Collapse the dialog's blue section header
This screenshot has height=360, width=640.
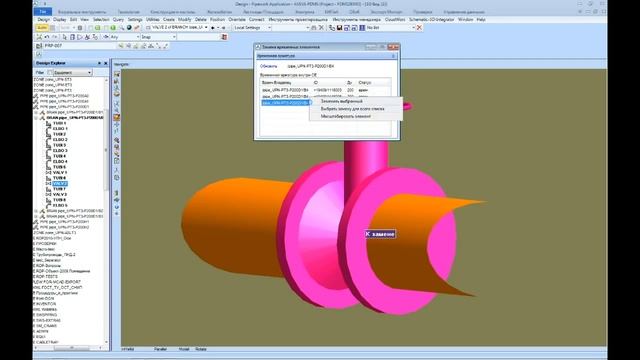point(393,56)
